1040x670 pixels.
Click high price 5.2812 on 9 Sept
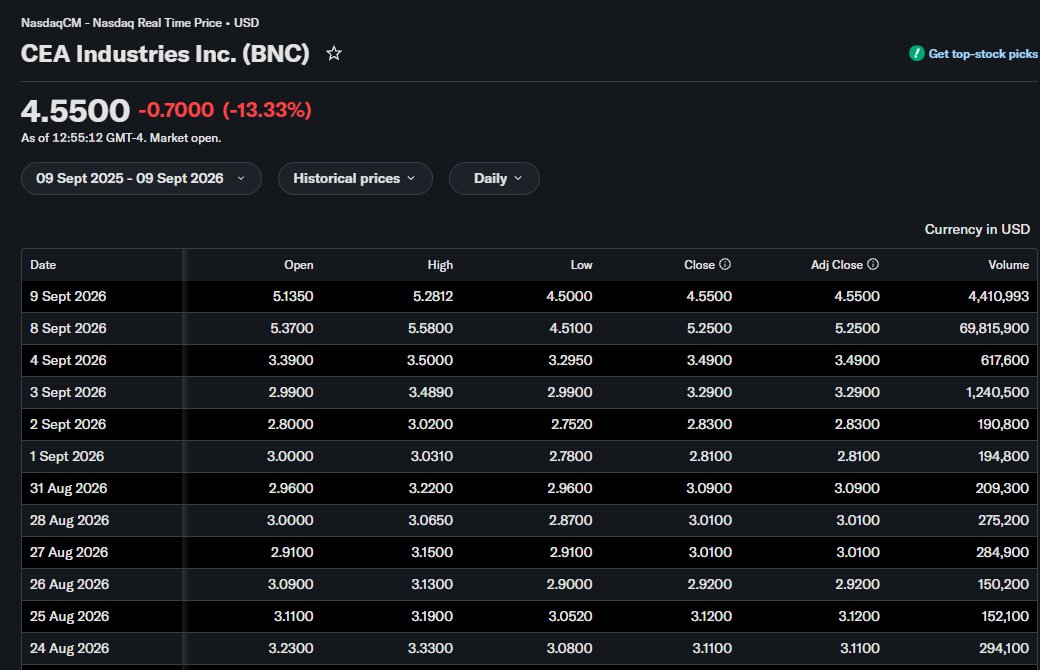432,297
